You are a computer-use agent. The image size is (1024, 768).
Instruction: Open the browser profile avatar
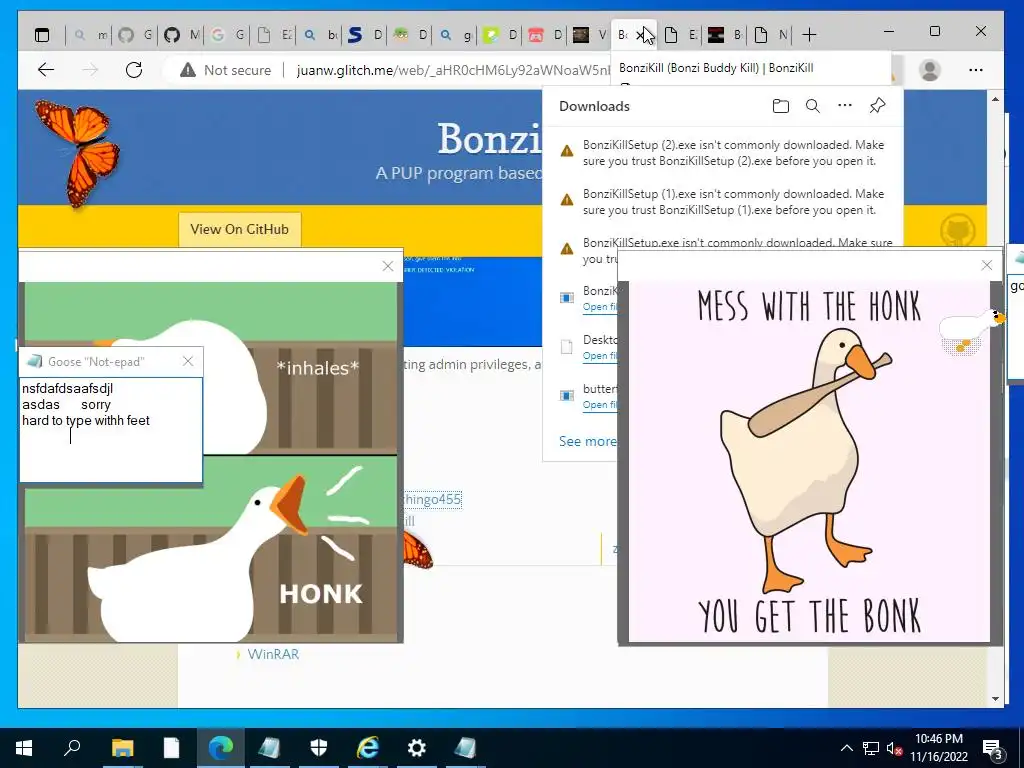coord(929,70)
